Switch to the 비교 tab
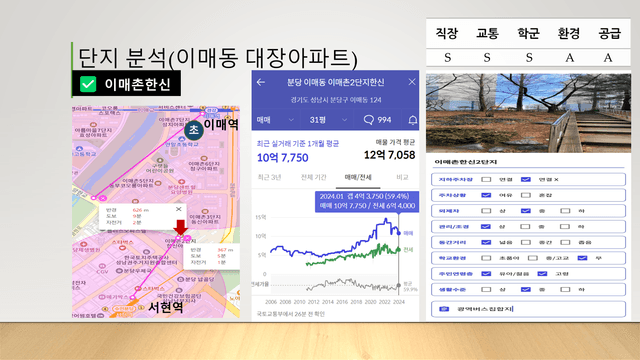640x360 pixels. click(x=402, y=177)
